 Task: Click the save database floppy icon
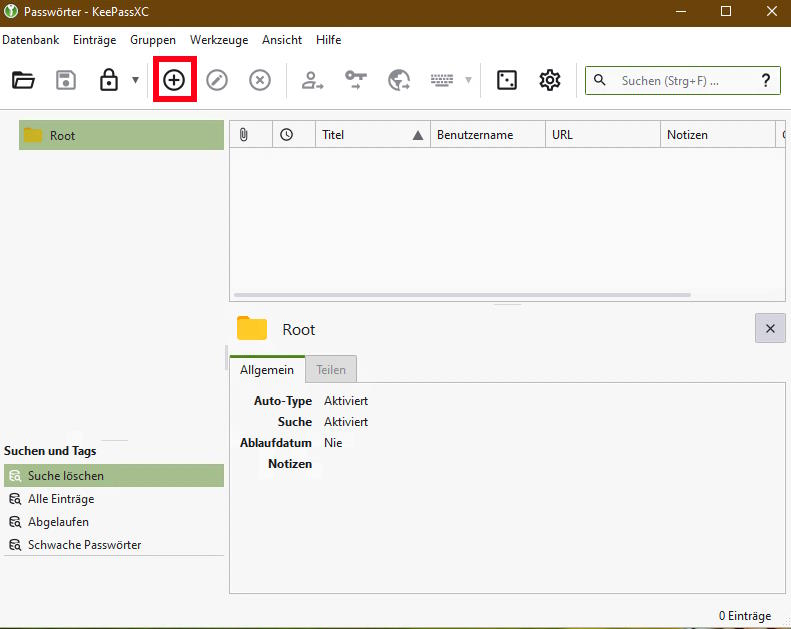66,81
